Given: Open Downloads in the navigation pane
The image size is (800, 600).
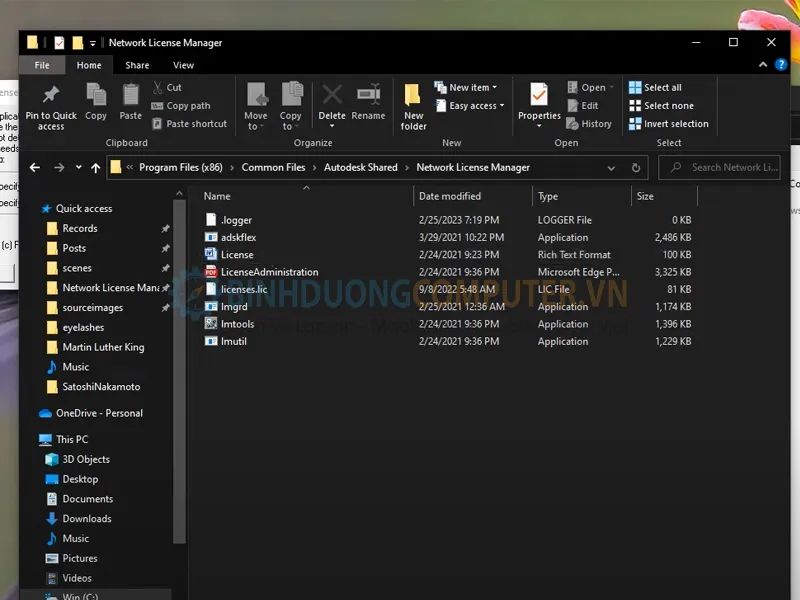Looking at the screenshot, I should click(x=87, y=518).
